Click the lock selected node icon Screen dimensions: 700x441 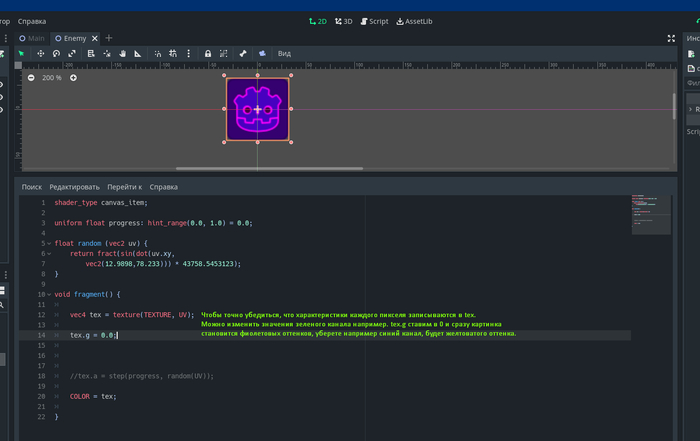tap(207, 53)
